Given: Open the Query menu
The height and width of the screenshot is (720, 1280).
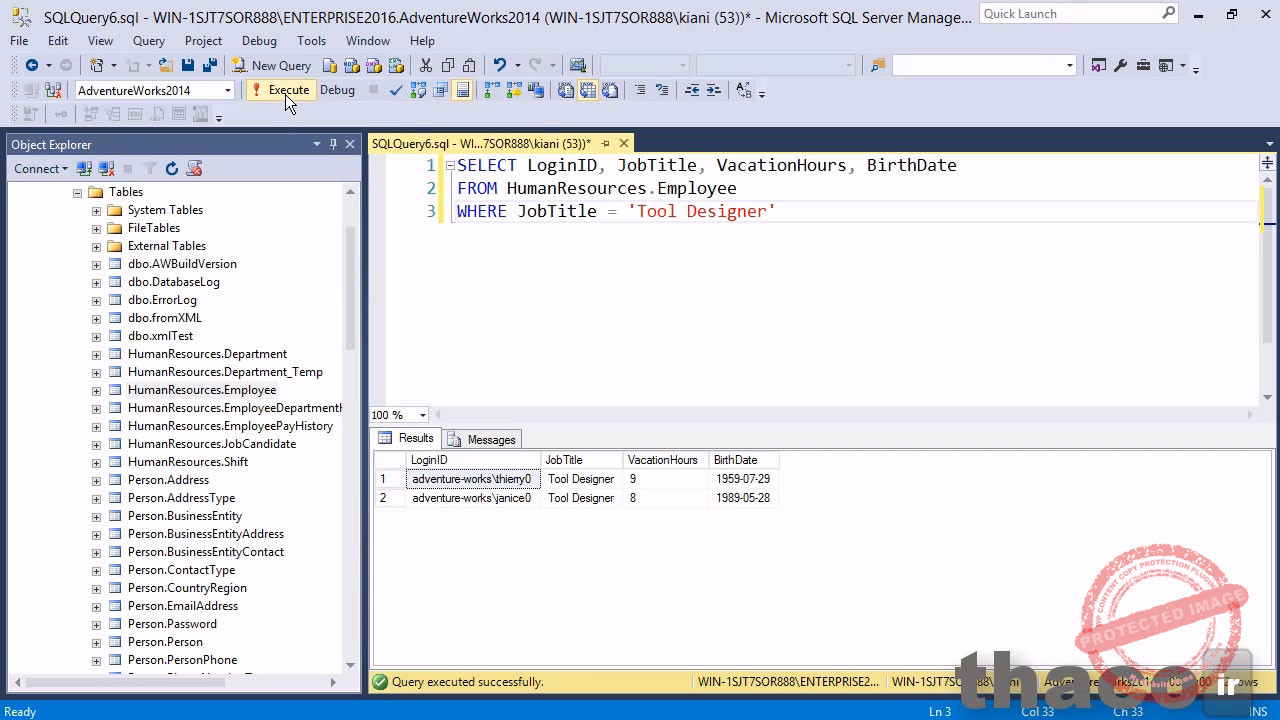Looking at the screenshot, I should [x=148, y=41].
